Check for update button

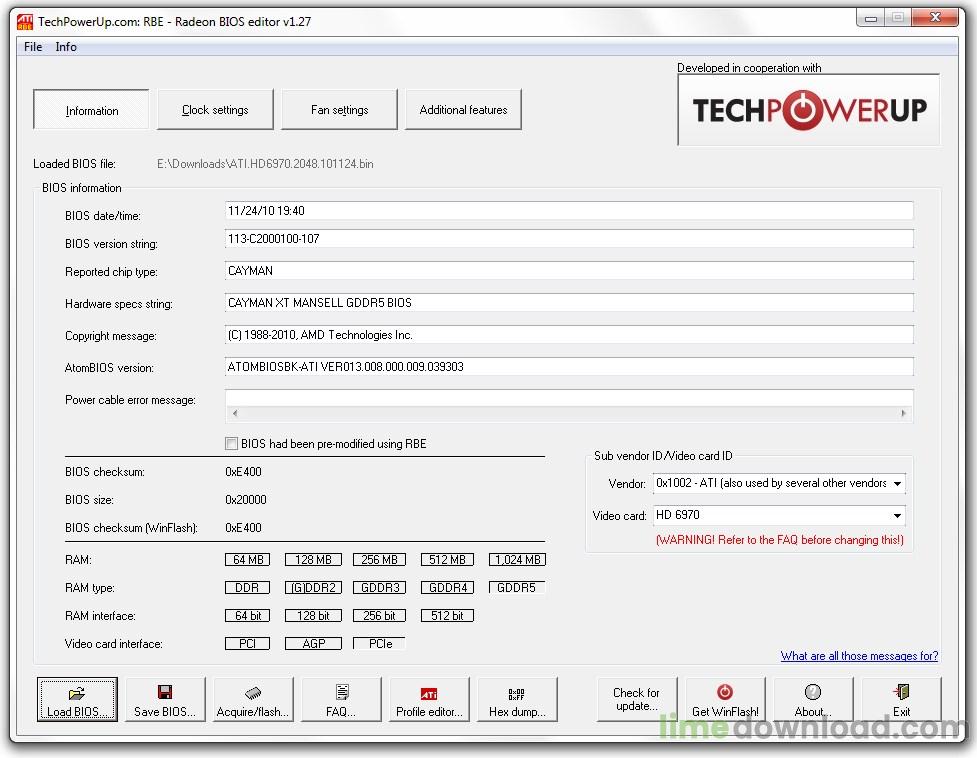click(636, 699)
